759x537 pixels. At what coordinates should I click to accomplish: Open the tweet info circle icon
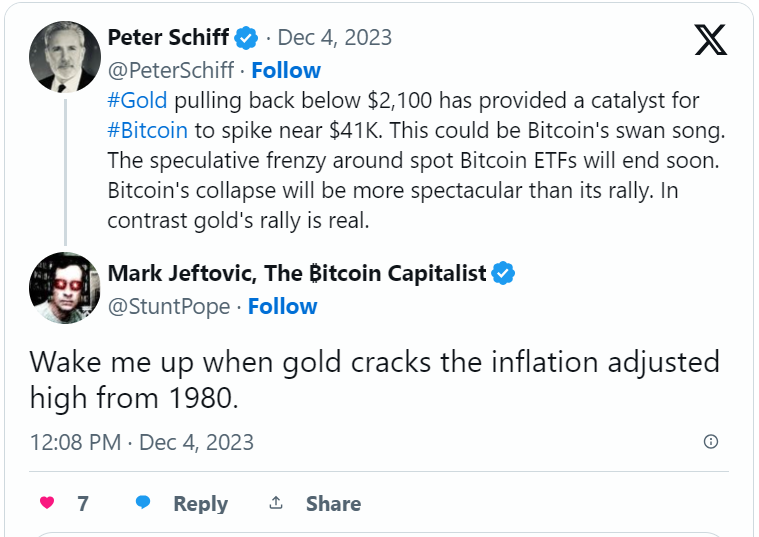[x=711, y=442]
